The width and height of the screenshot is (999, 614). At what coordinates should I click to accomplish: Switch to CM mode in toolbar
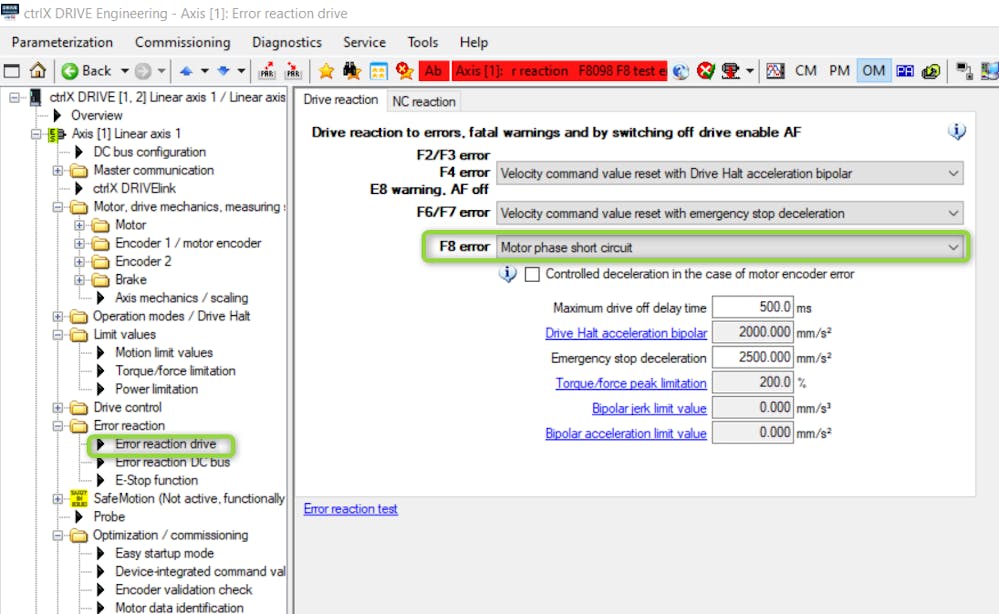pos(806,71)
